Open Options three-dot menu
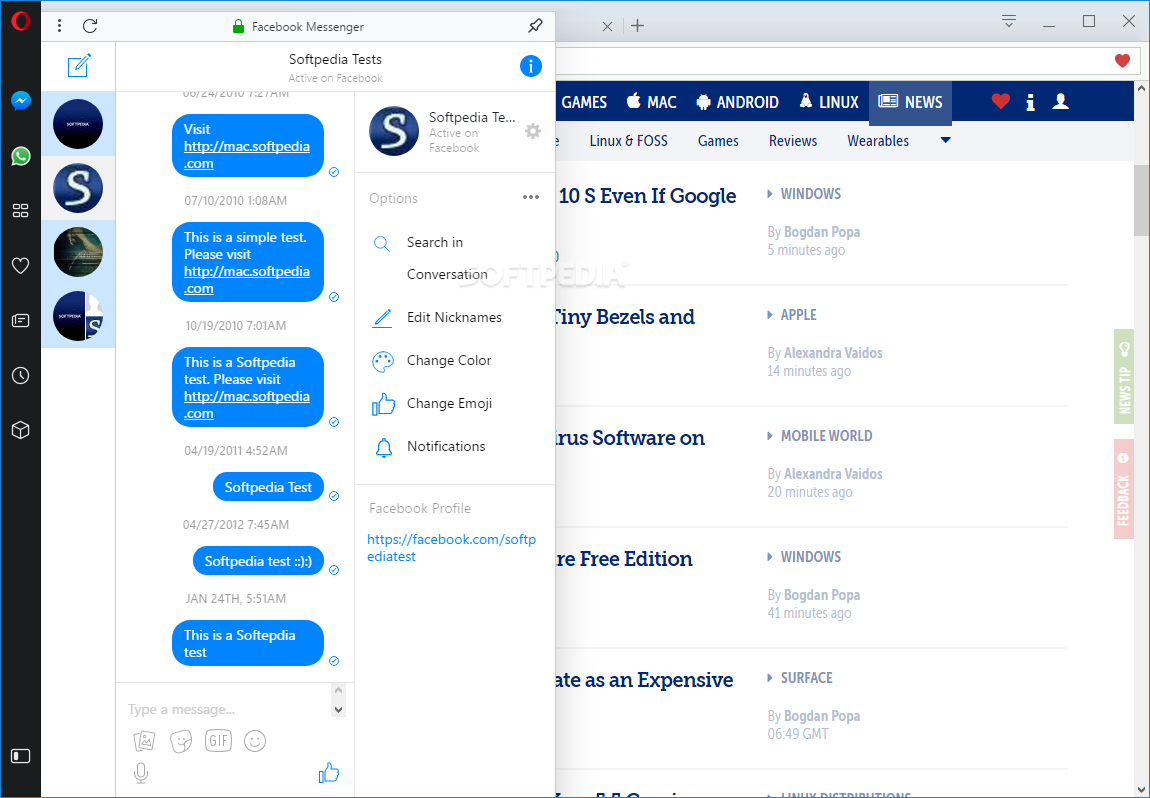1150x798 pixels. click(531, 197)
